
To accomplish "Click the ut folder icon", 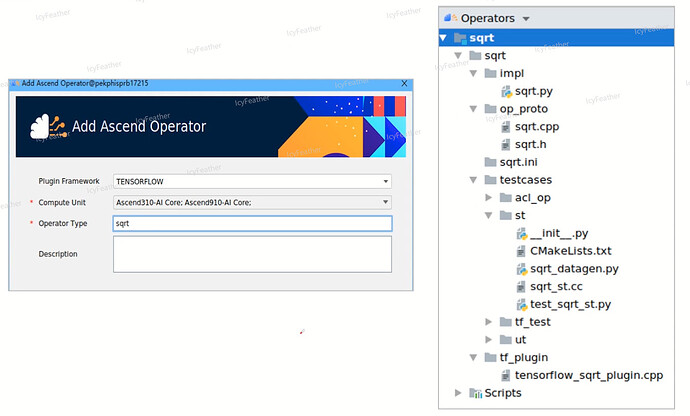I will [x=506, y=339].
